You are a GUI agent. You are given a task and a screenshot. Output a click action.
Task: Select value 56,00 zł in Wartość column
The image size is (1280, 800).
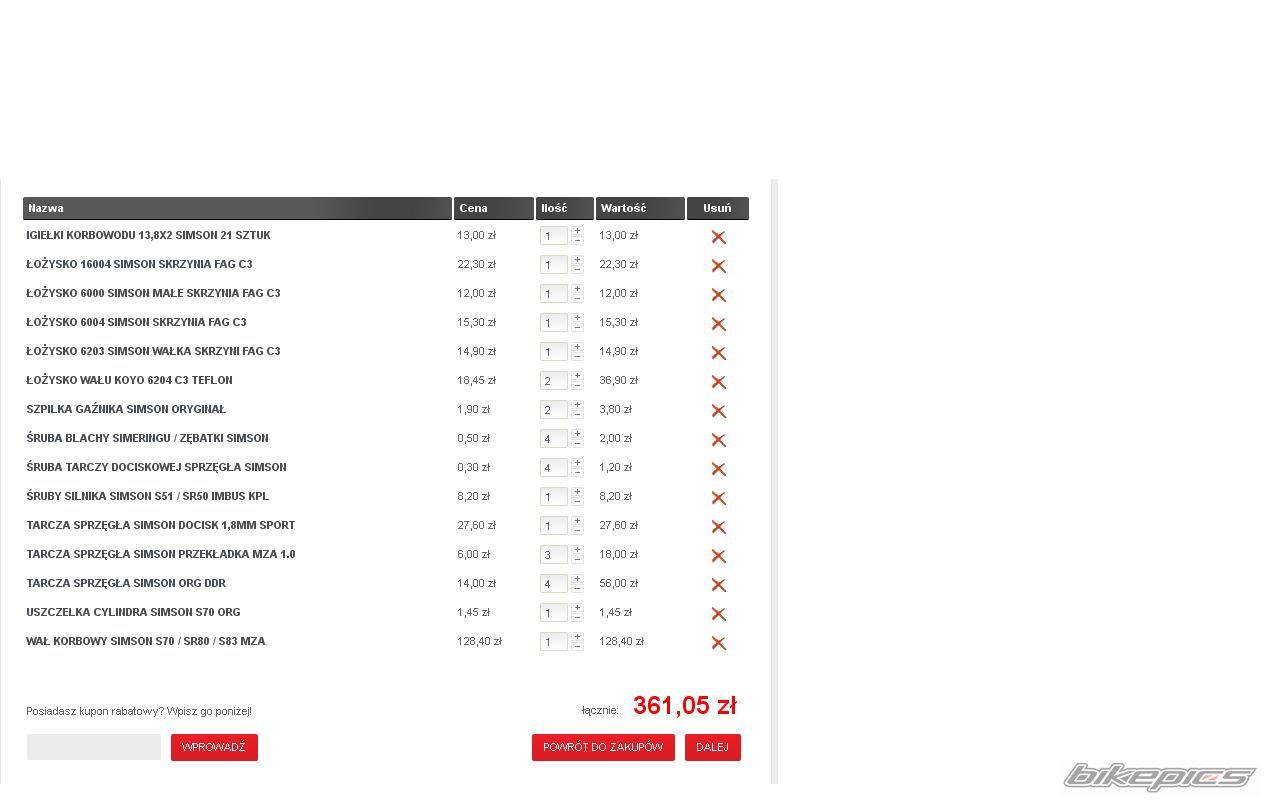(618, 583)
